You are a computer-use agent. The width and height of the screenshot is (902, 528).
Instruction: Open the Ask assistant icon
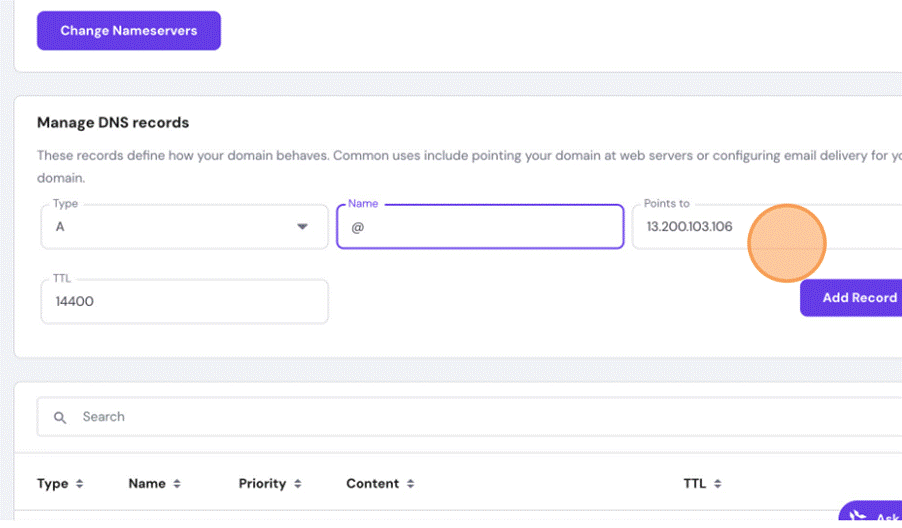[858, 516]
